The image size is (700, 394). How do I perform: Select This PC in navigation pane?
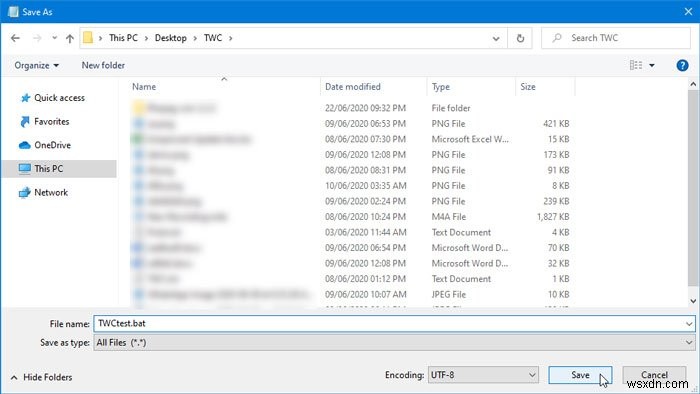59,169
